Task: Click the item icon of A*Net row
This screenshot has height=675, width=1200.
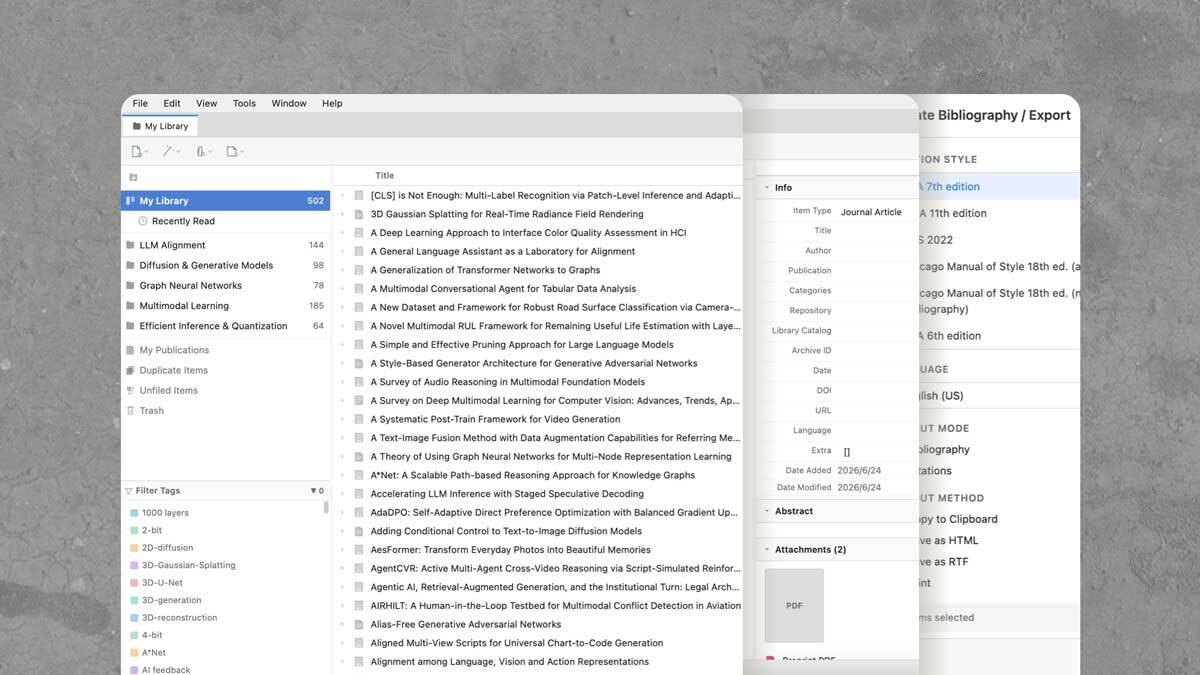Action: pos(359,475)
